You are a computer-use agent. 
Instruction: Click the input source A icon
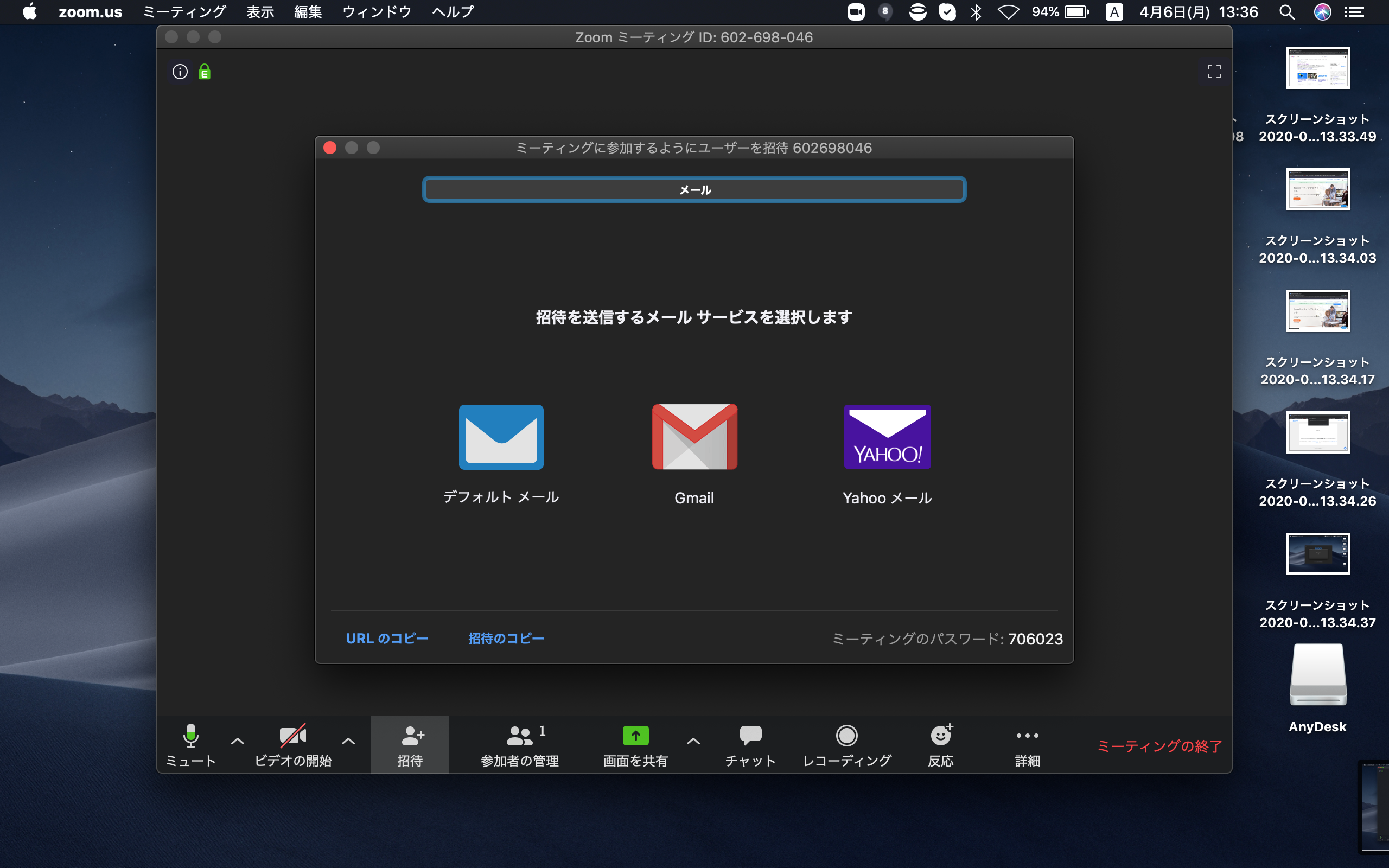[x=1114, y=12]
